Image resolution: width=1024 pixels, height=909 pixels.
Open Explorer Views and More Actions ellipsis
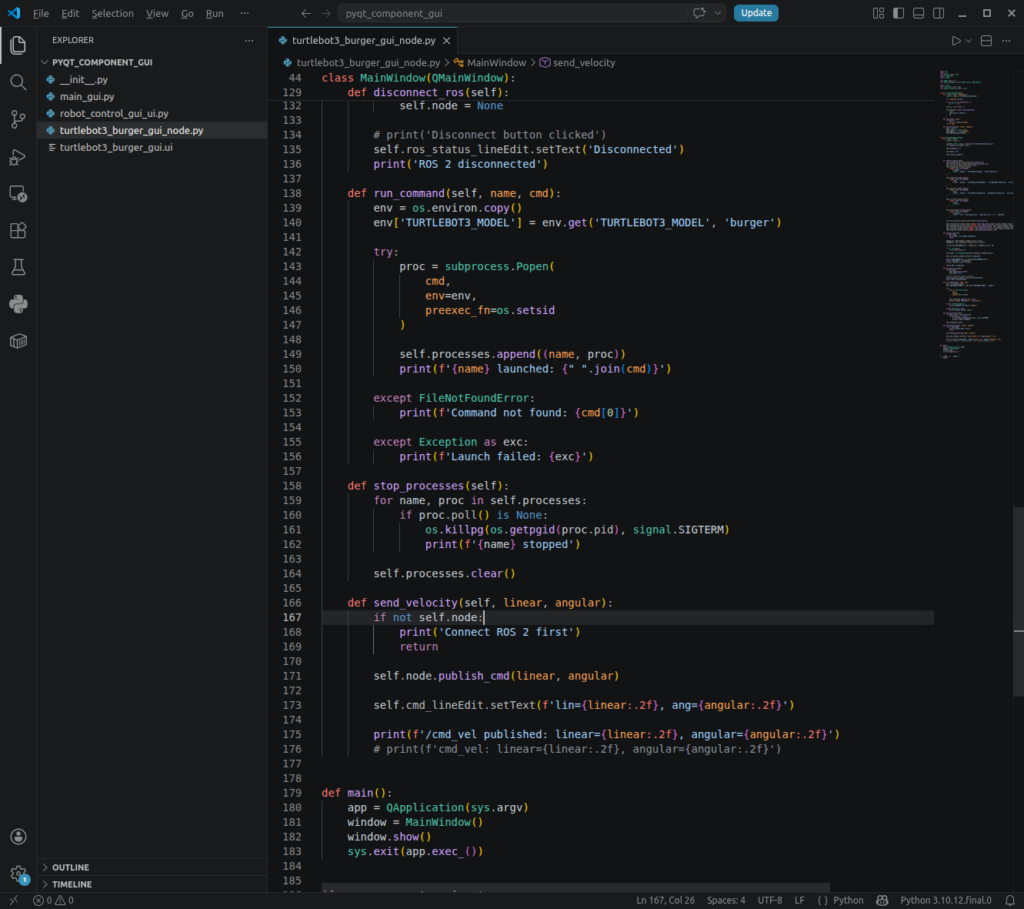pos(249,40)
